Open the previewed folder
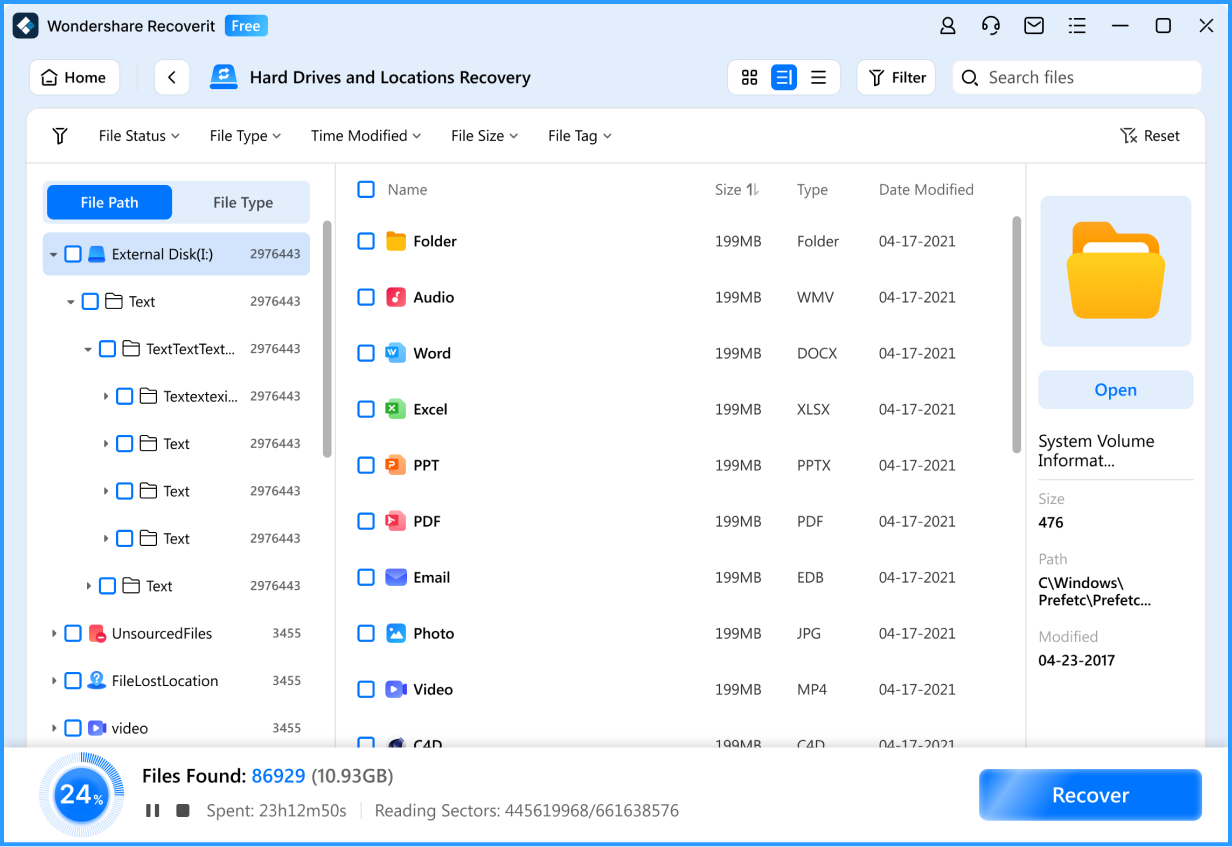Viewport: 1232px width, 847px height. click(1116, 390)
